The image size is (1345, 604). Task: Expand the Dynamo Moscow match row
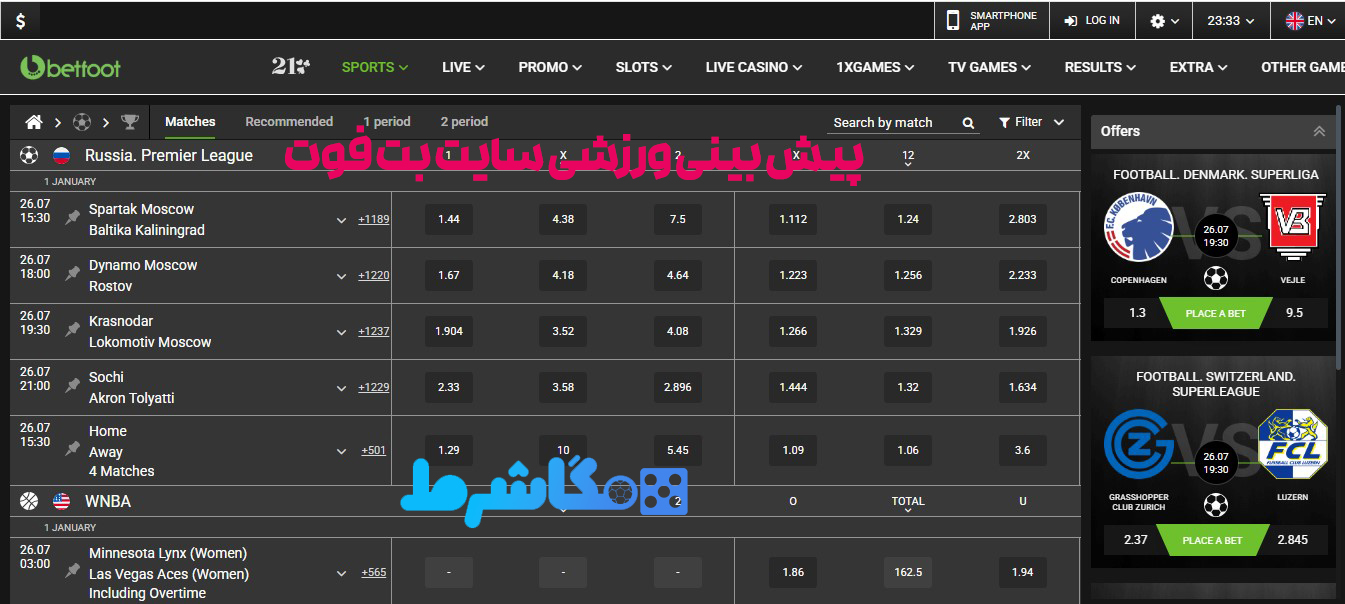click(342, 276)
